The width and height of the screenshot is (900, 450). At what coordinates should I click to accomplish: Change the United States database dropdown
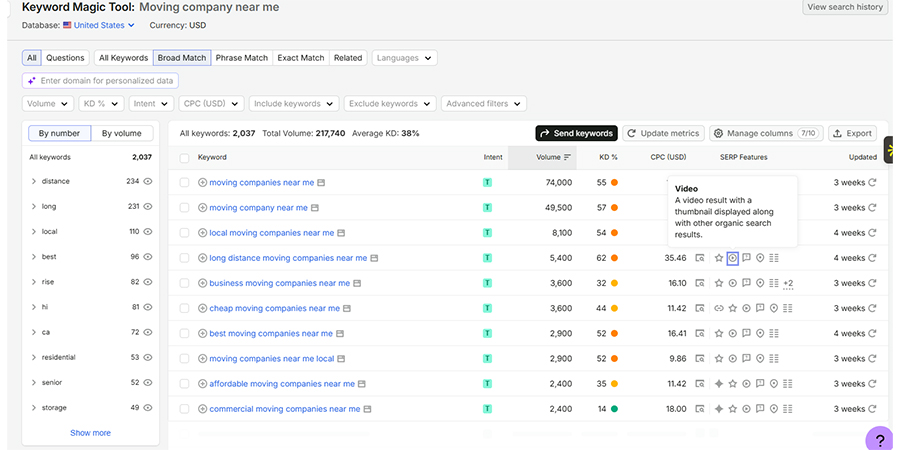99,25
